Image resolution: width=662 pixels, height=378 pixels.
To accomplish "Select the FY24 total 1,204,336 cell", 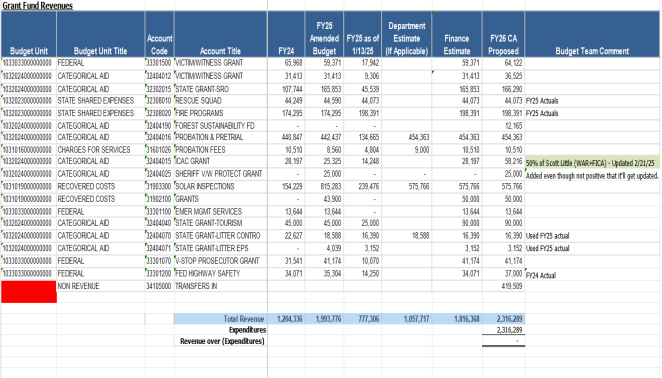I will (286, 319).
